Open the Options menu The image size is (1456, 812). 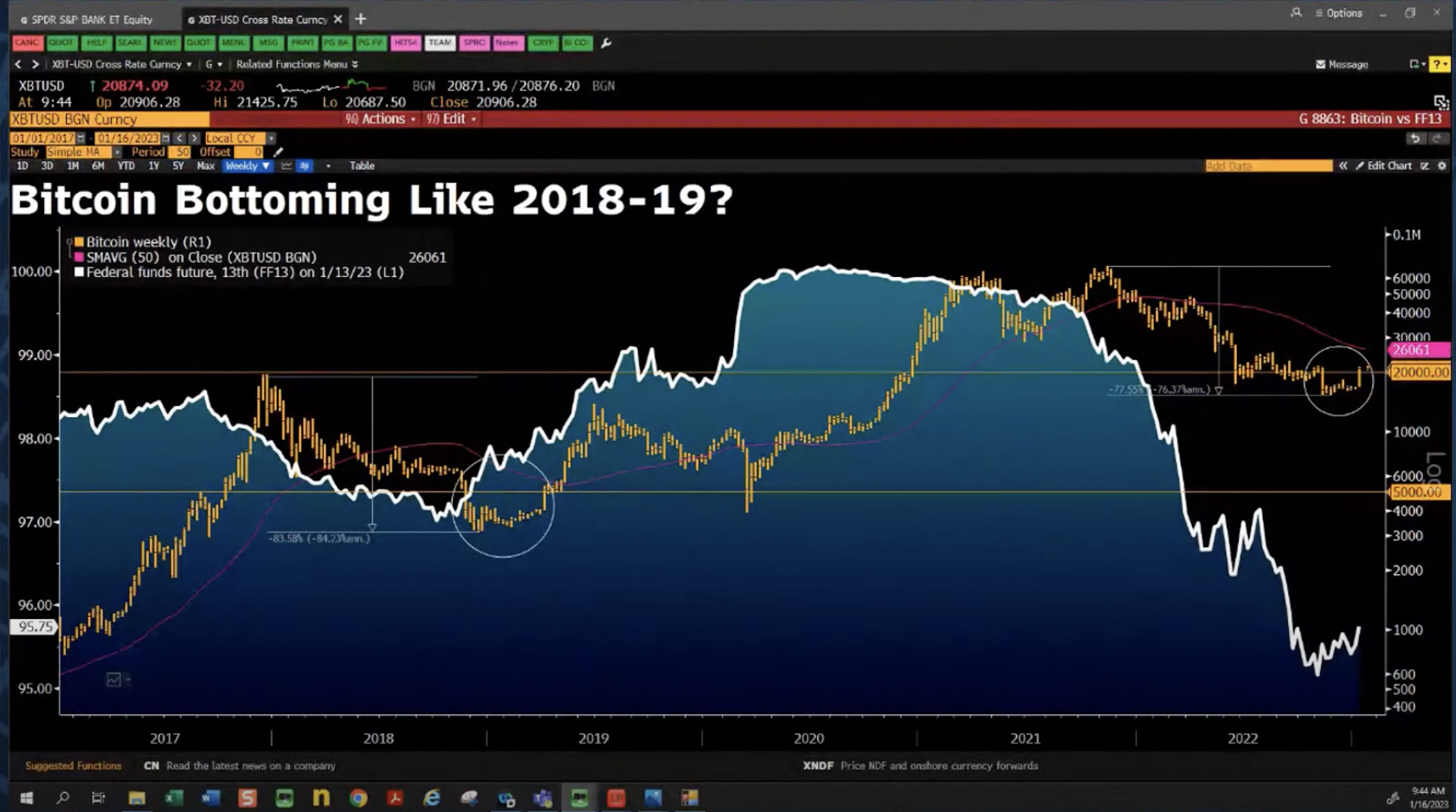(x=1338, y=13)
